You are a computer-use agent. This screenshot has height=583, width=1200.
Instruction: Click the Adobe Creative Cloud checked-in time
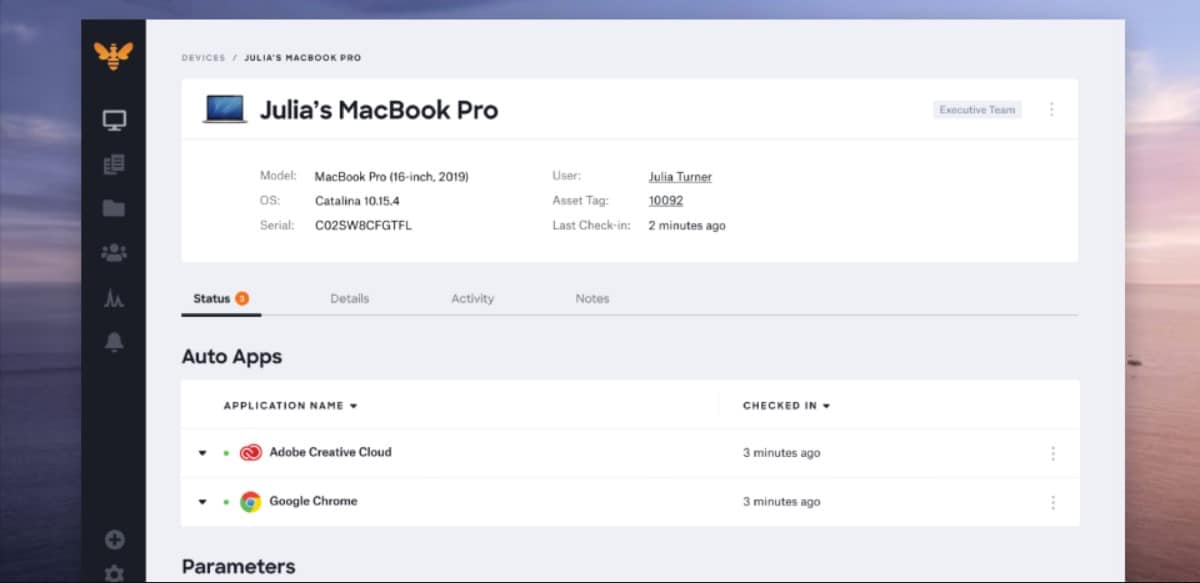click(781, 453)
